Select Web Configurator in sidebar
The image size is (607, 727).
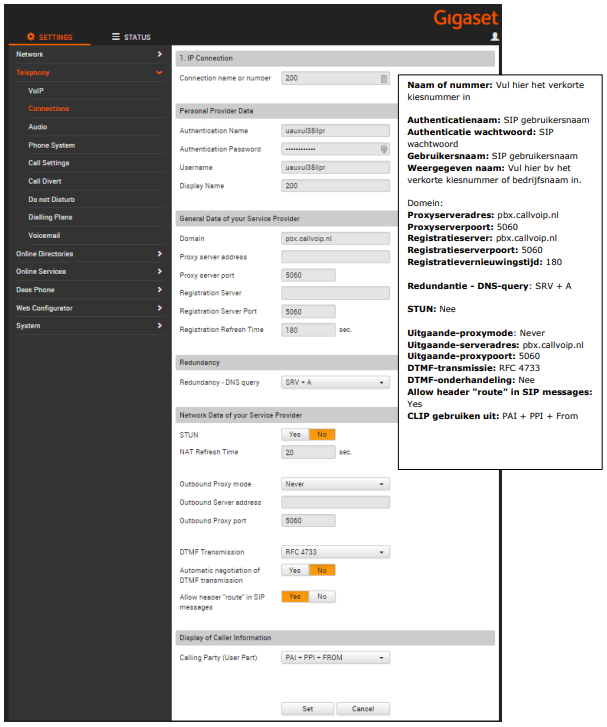click(x=44, y=308)
